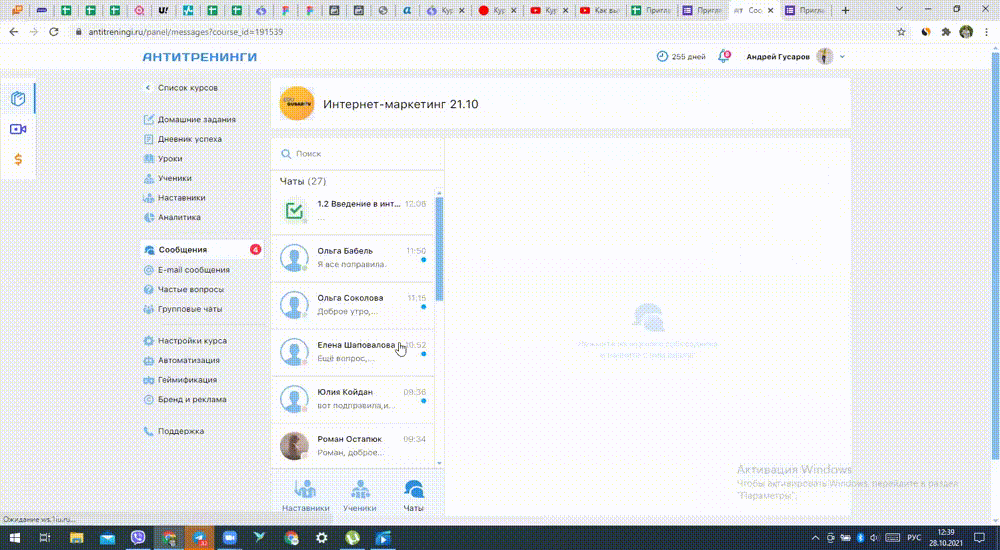The width and height of the screenshot is (1000, 550).
Task: Click the courses cube icon in left rail
Action: point(17,98)
